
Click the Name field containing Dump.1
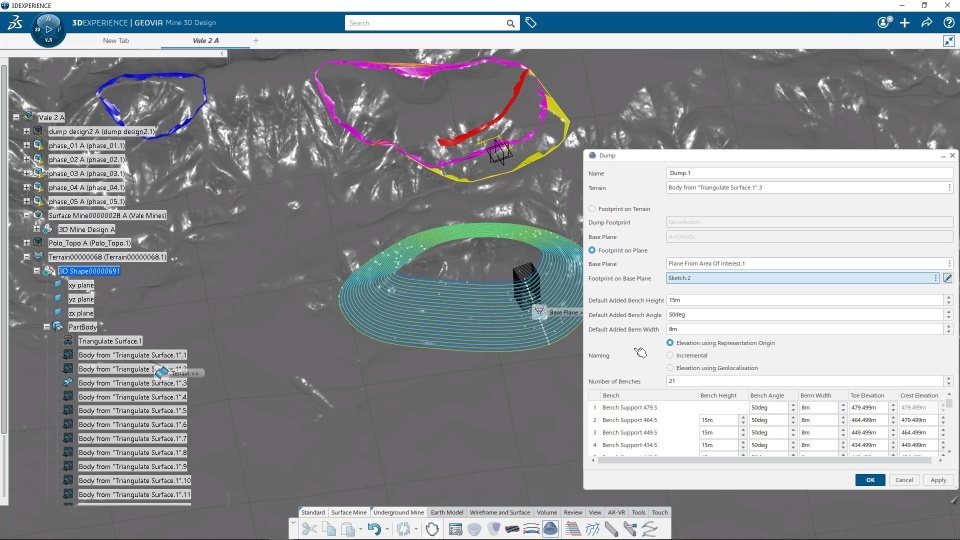point(809,173)
